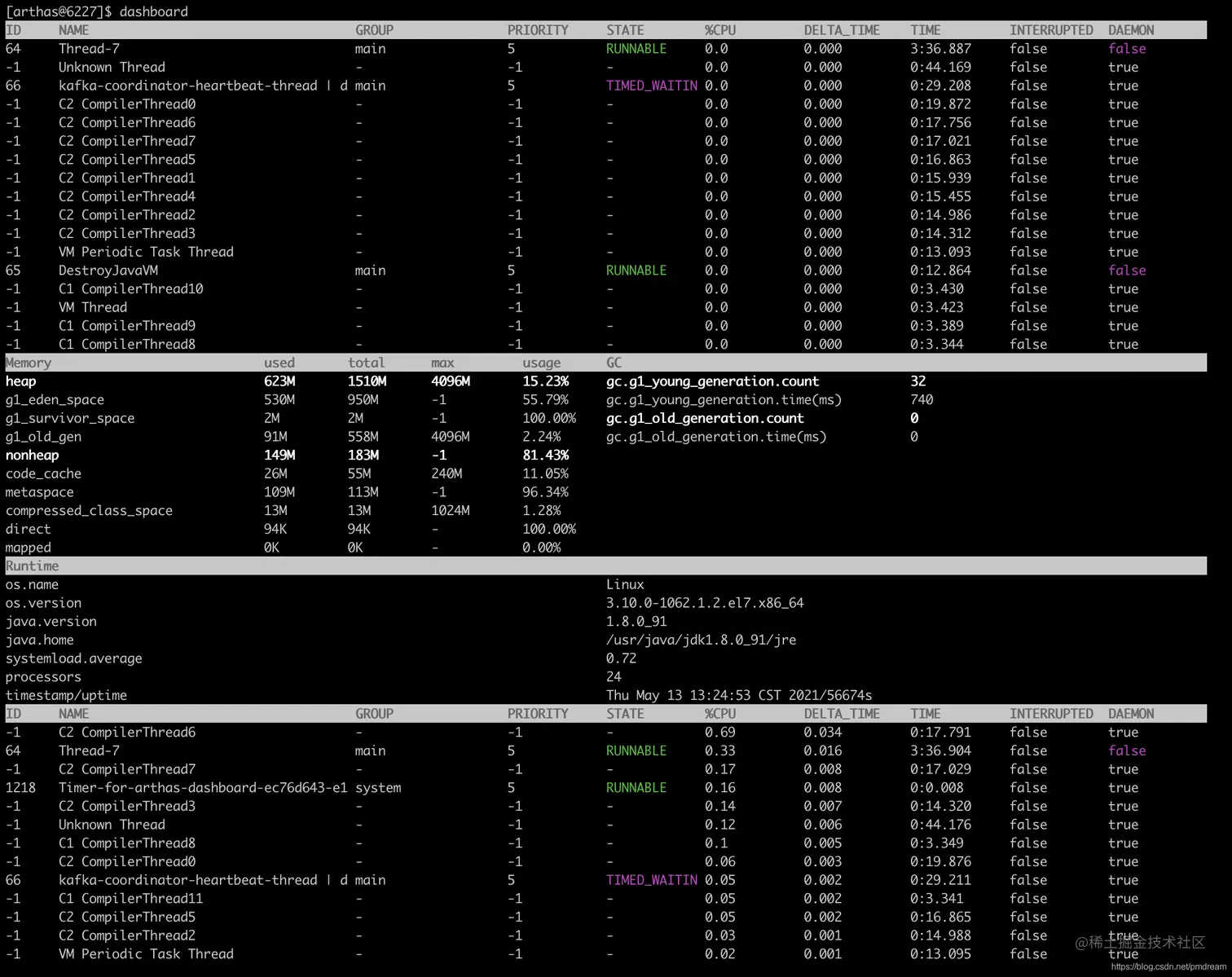Select the 'C1 CompilerThread10' thread name

131,289
